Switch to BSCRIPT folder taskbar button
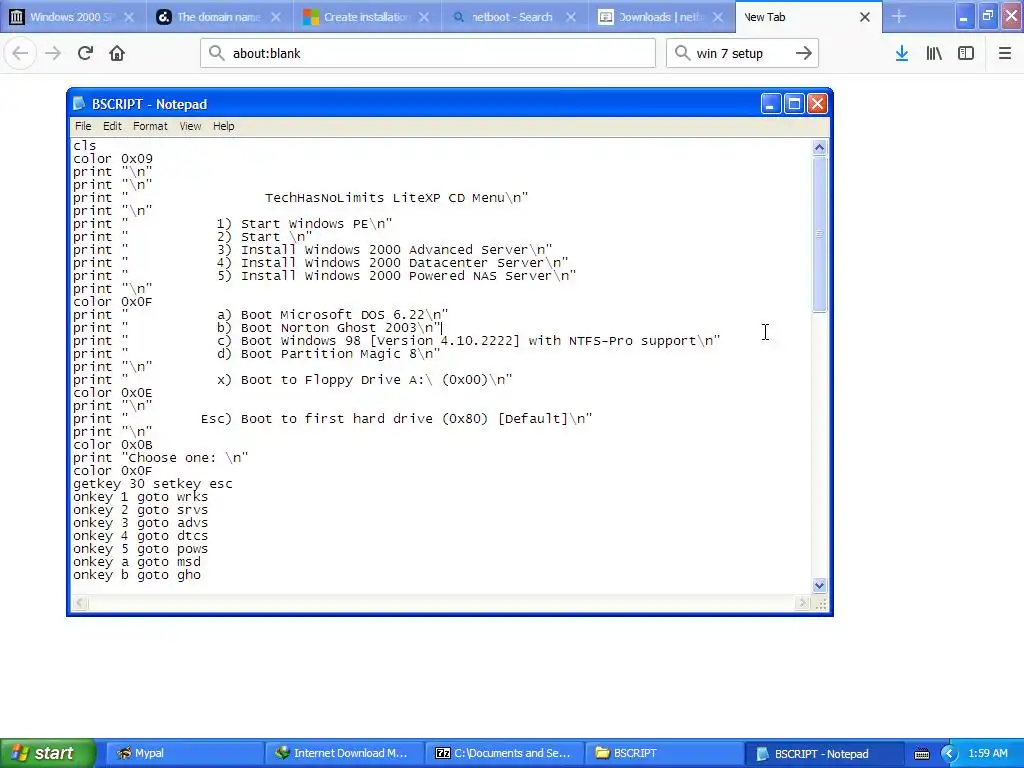 663,753
